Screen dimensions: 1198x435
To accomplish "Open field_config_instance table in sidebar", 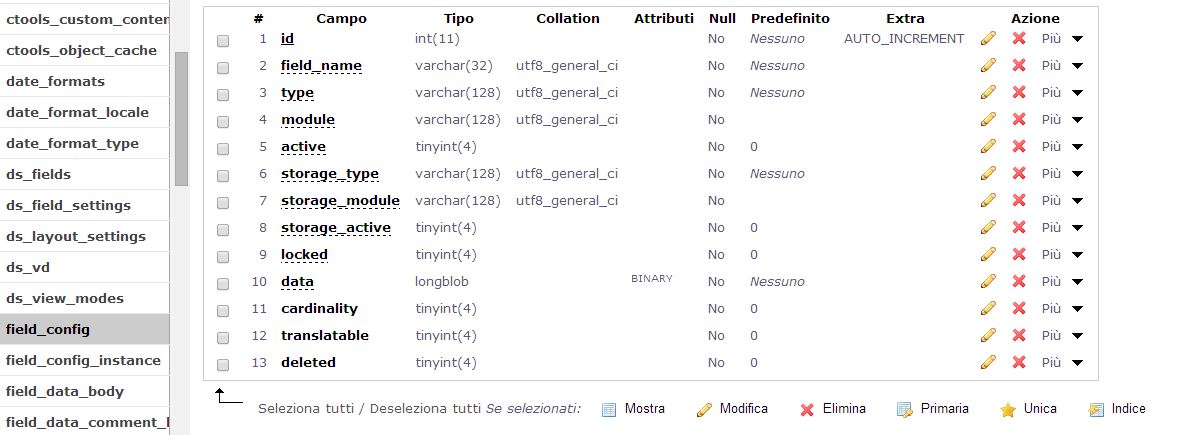I will point(83,360).
